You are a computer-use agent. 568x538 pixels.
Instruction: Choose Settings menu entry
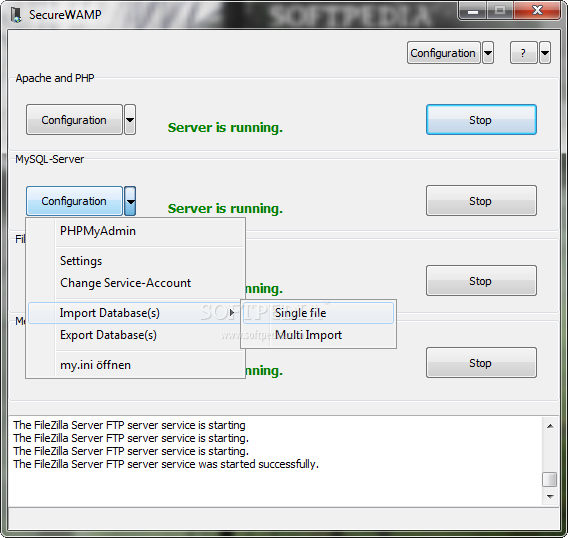coord(135,261)
